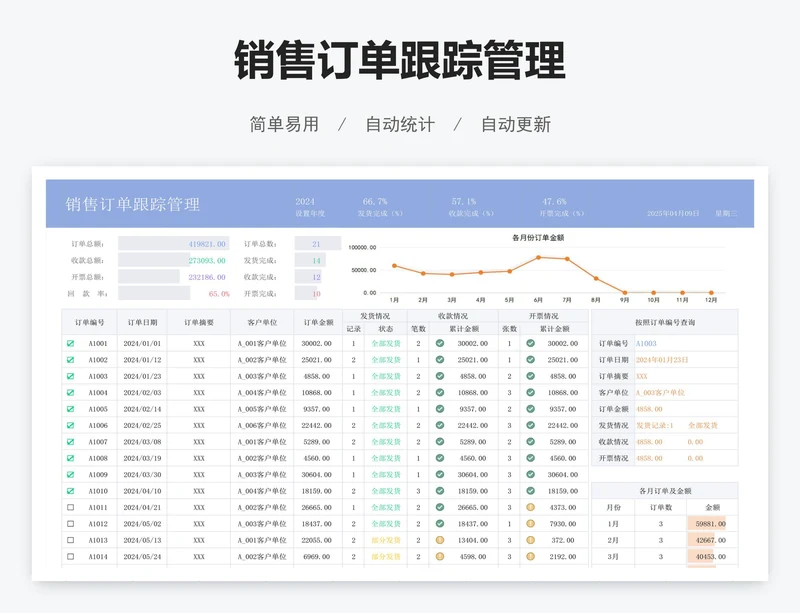Click the green 收款 status icon for order A1011
800x613 pixels.
440,507
